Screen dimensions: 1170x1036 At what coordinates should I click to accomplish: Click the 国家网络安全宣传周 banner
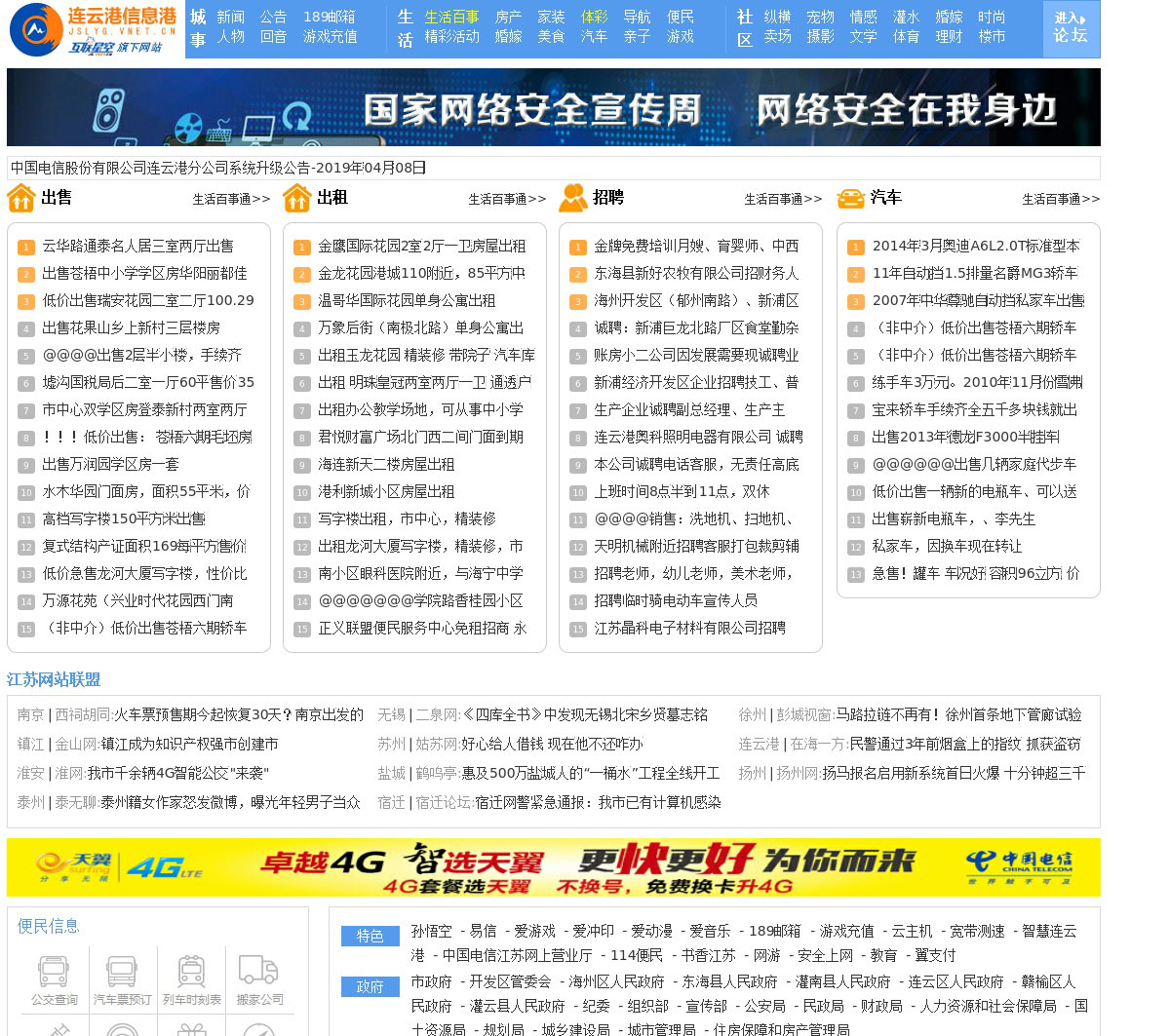coord(553,108)
